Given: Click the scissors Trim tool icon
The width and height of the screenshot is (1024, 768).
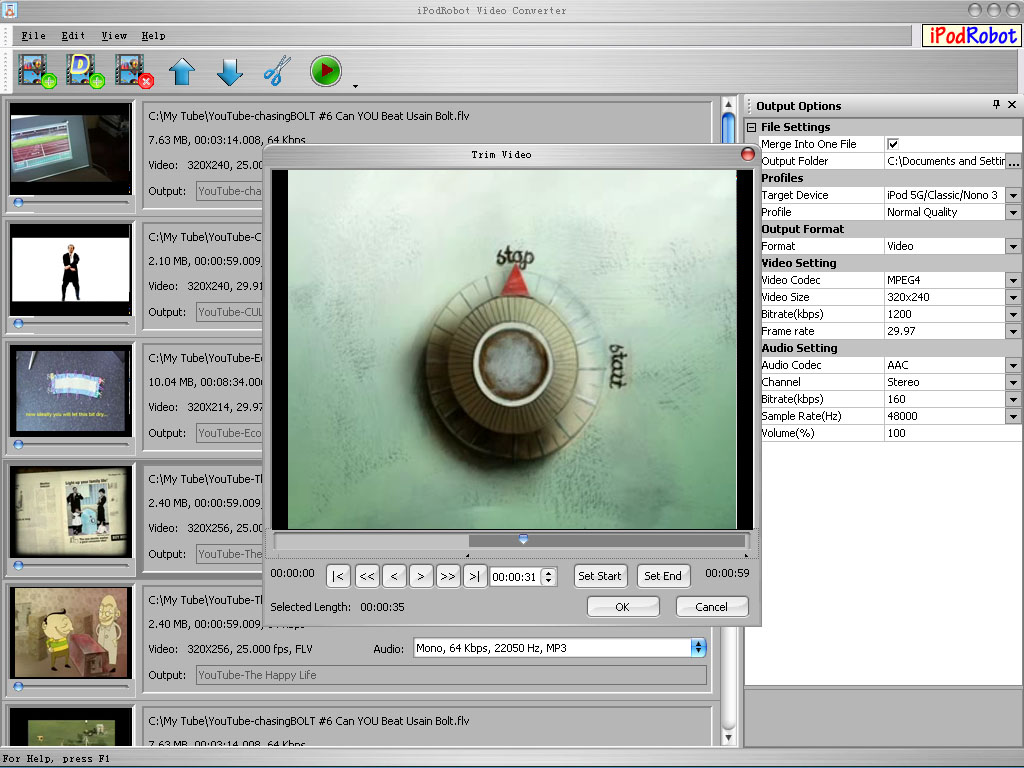Looking at the screenshot, I should 276,72.
